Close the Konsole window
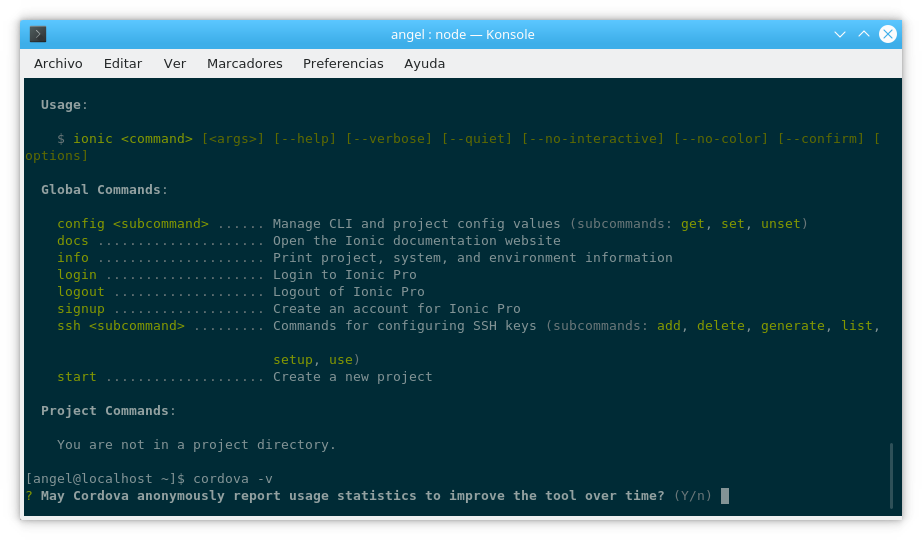Screen dimensions: 922x540 tap(888, 34)
